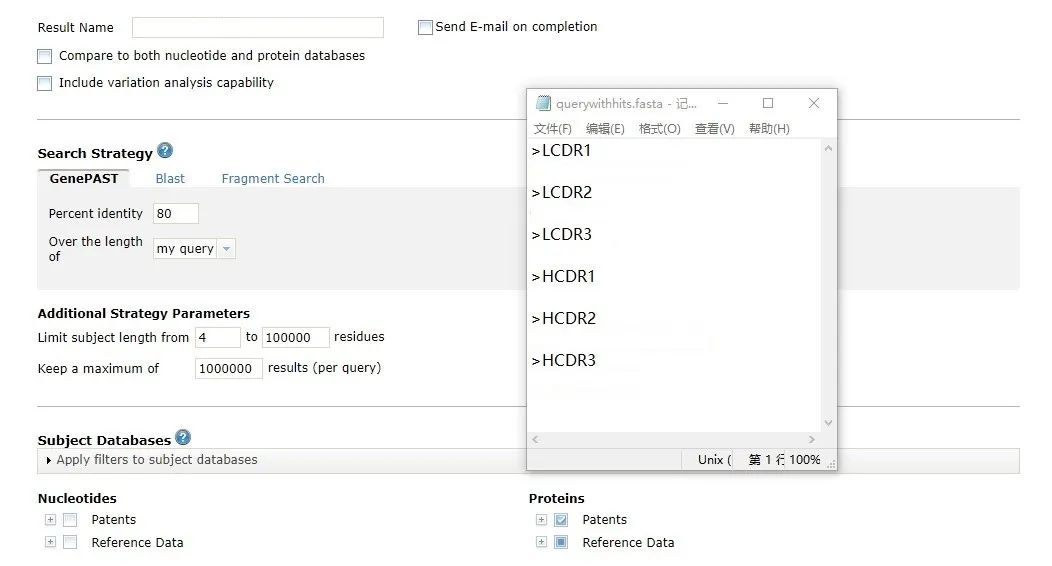Click the Notepad file icon in title bar

tap(543, 103)
